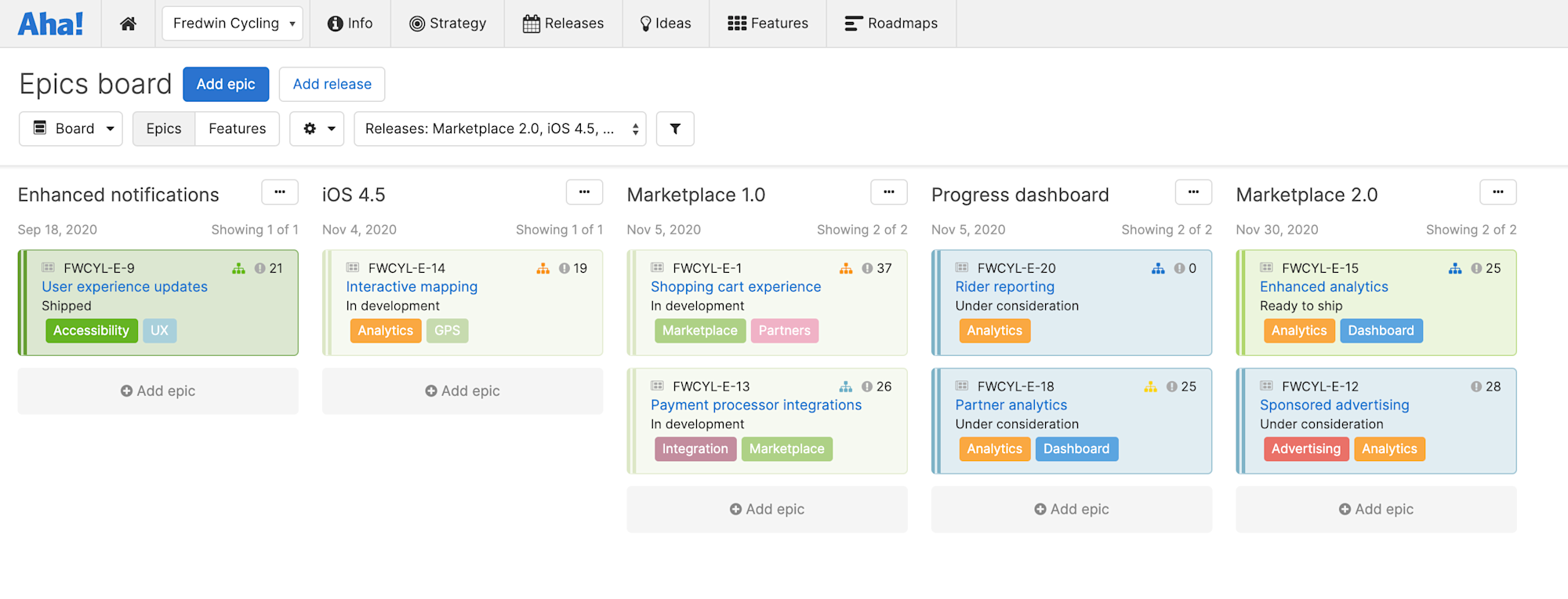Click the home icon in navigation bar
Viewport: 1568px width, 599px height.
coord(128,24)
